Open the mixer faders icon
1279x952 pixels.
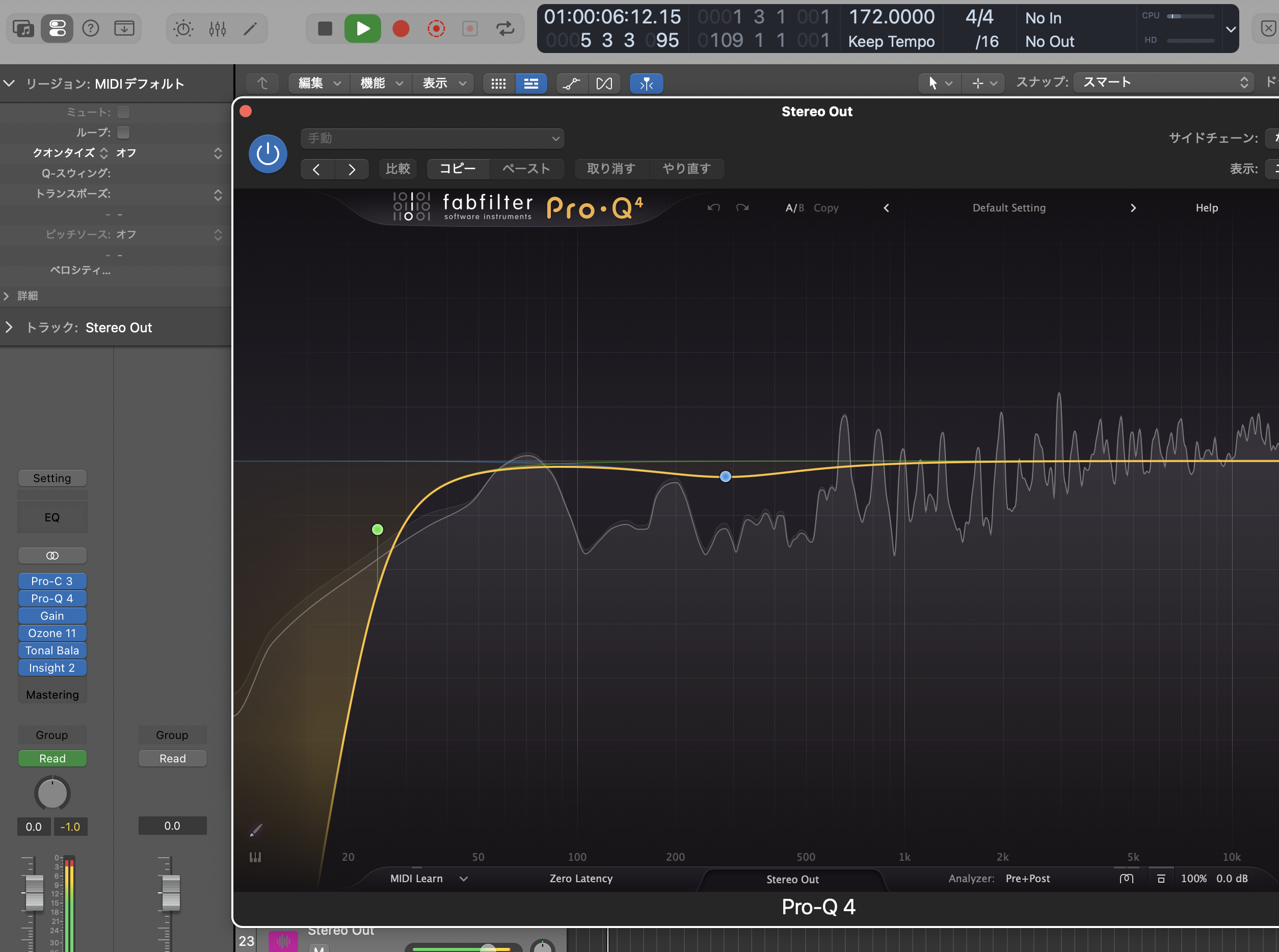217,28
